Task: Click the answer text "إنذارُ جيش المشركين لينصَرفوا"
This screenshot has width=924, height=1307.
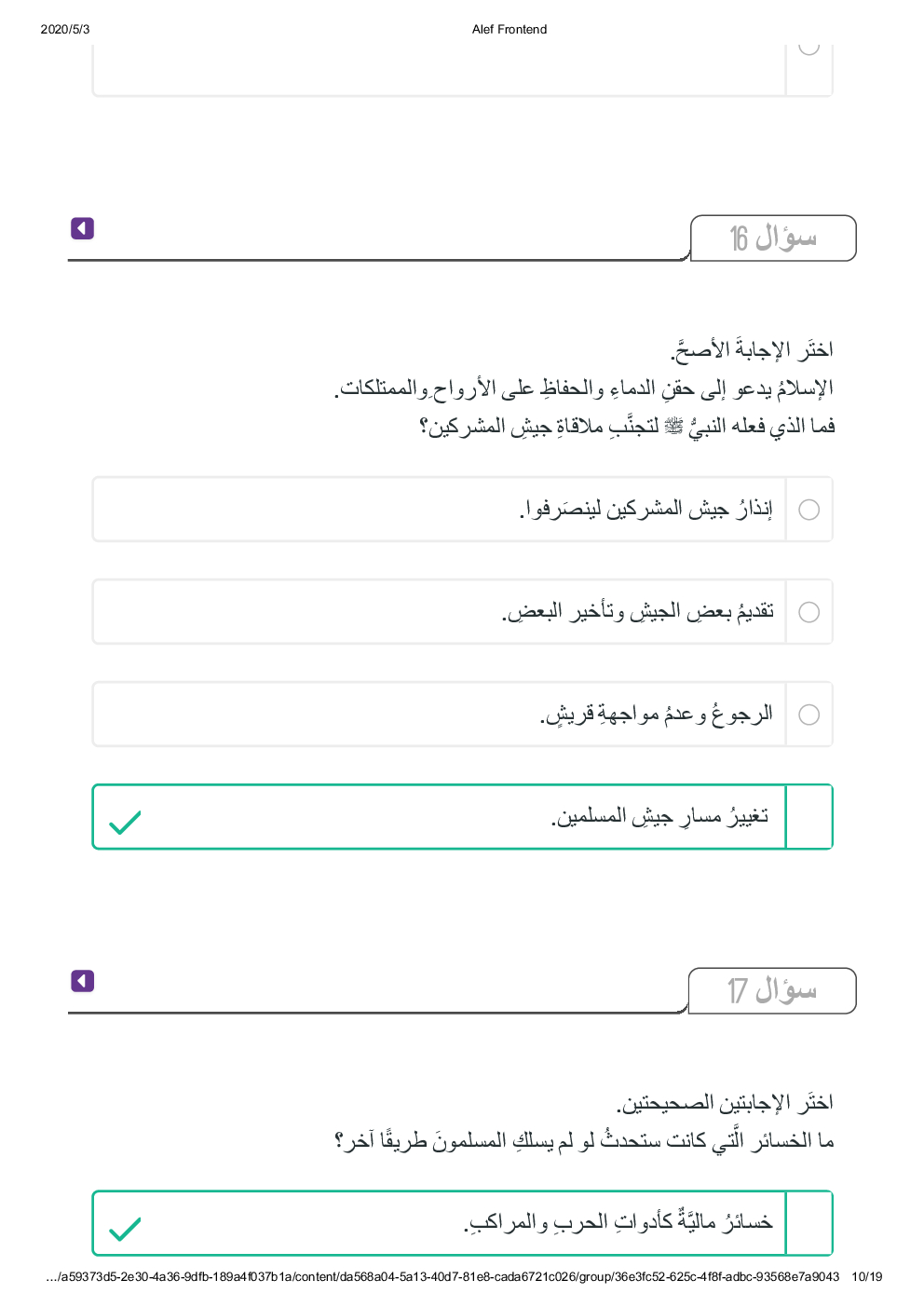Action: [x=646, y=510]
